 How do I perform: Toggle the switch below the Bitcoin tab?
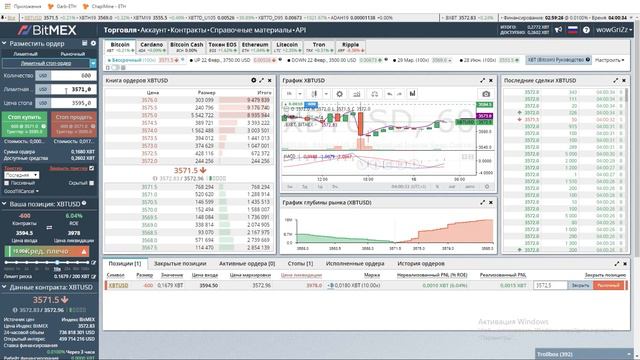click(116, 68)
